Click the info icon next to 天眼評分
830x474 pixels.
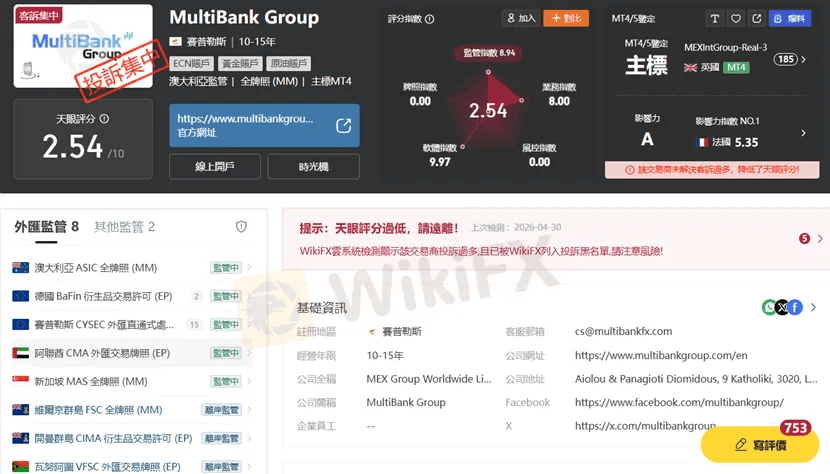click(x=104, y=119)
